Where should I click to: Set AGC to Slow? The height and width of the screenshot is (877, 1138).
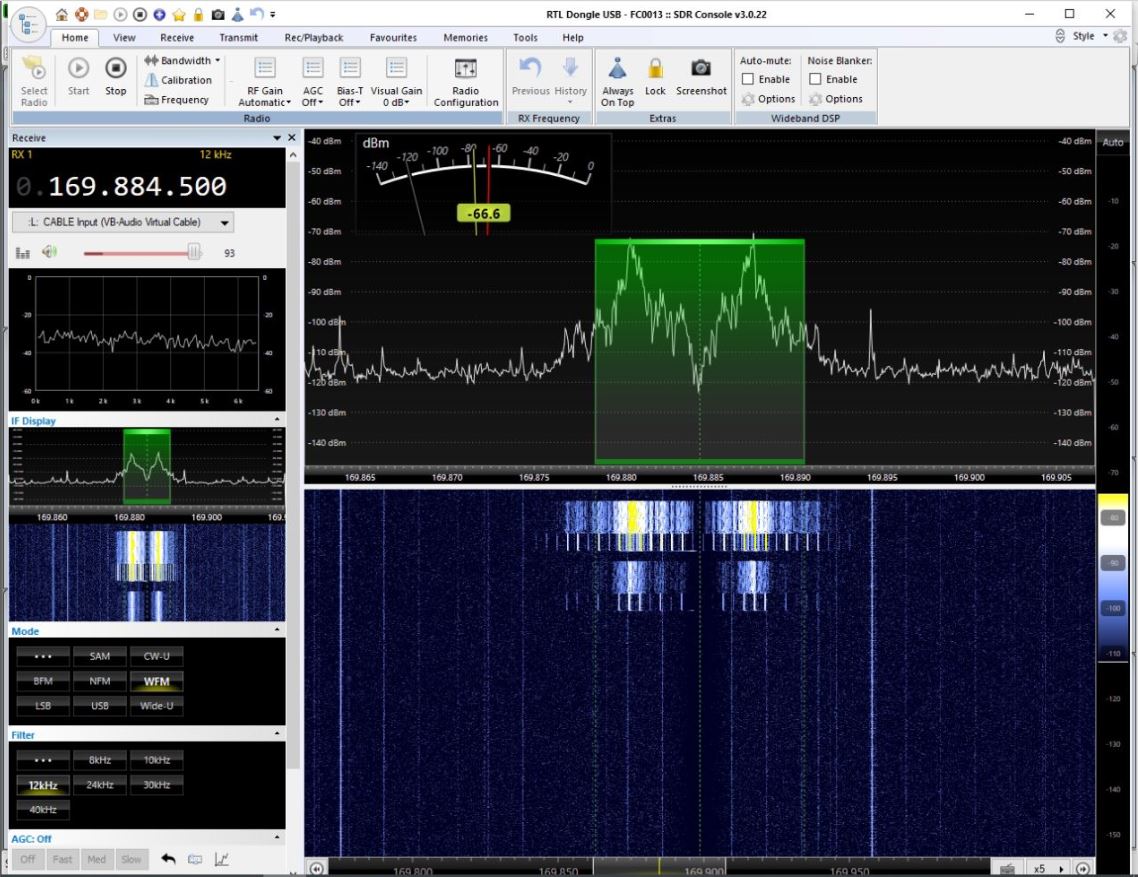click(x=131, y=860)
